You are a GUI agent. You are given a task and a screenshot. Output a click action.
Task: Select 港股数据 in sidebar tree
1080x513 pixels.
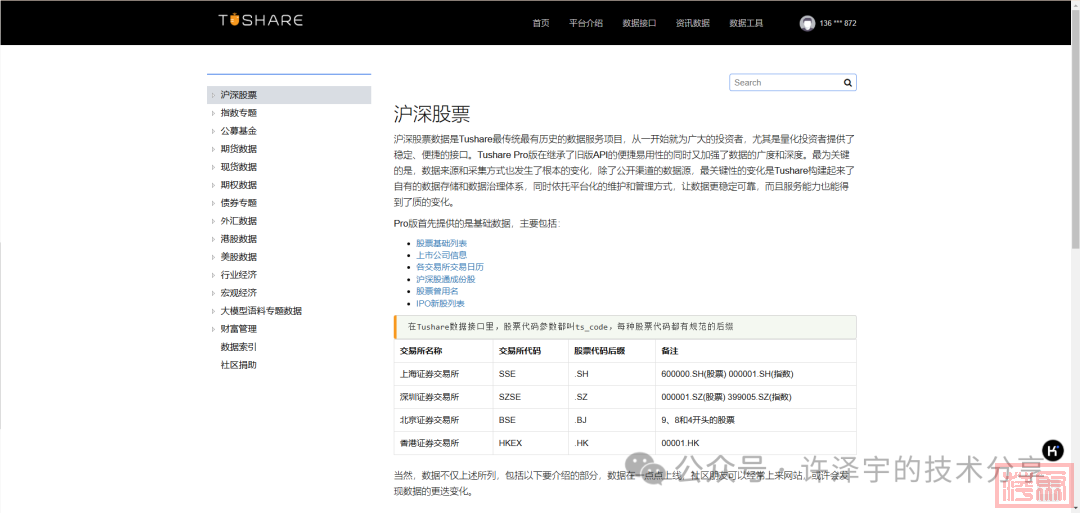coord(238,239)
